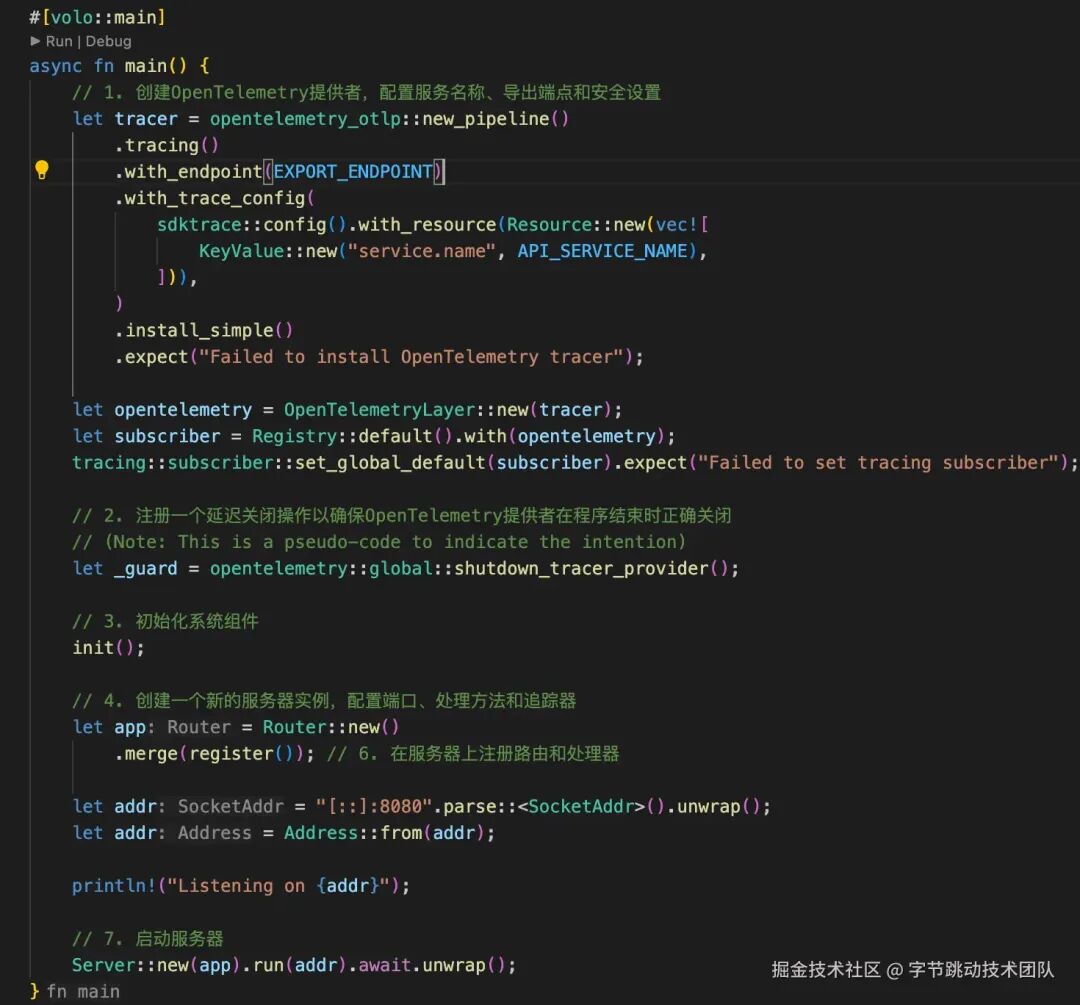This screenshot has height=1005, width=1080.
Task: Click the Server type name
Action: [104, 965]
